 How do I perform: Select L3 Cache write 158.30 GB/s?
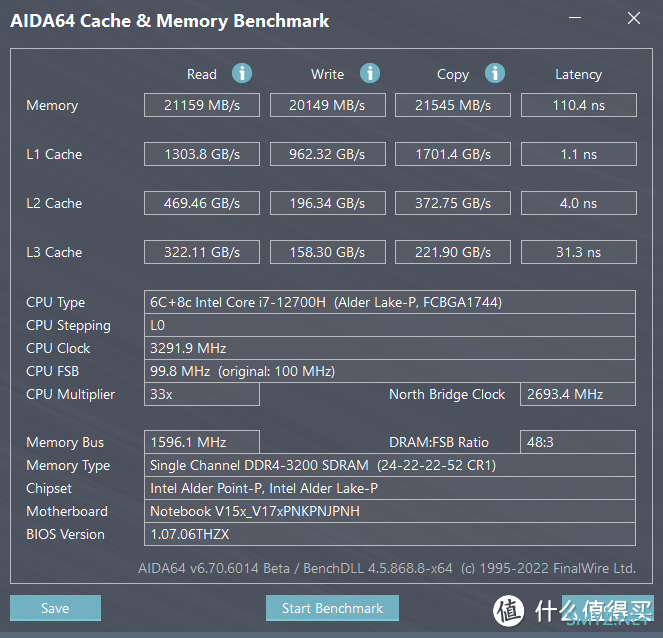click(327, 252)
